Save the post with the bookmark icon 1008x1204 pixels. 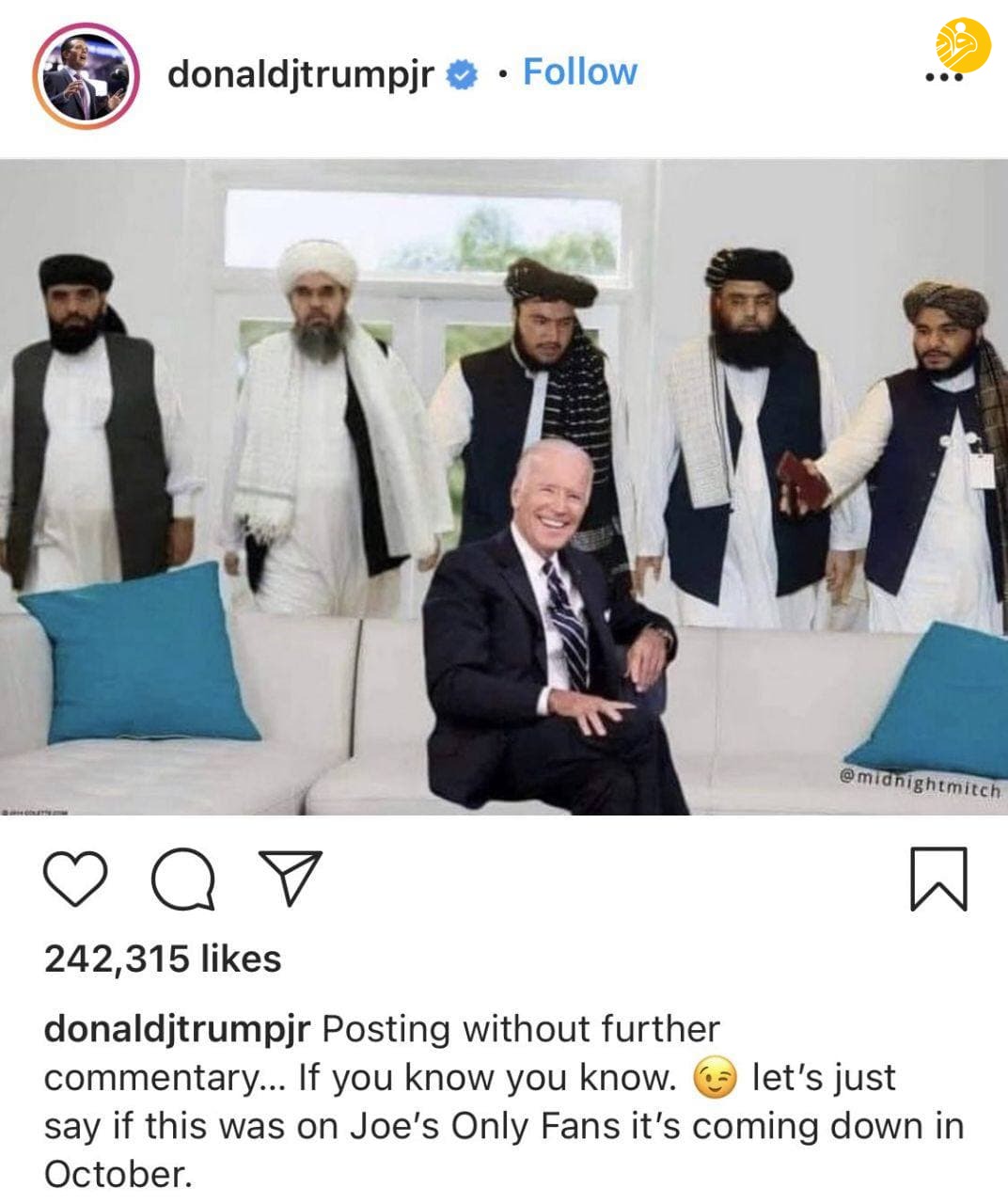[938, 879]
